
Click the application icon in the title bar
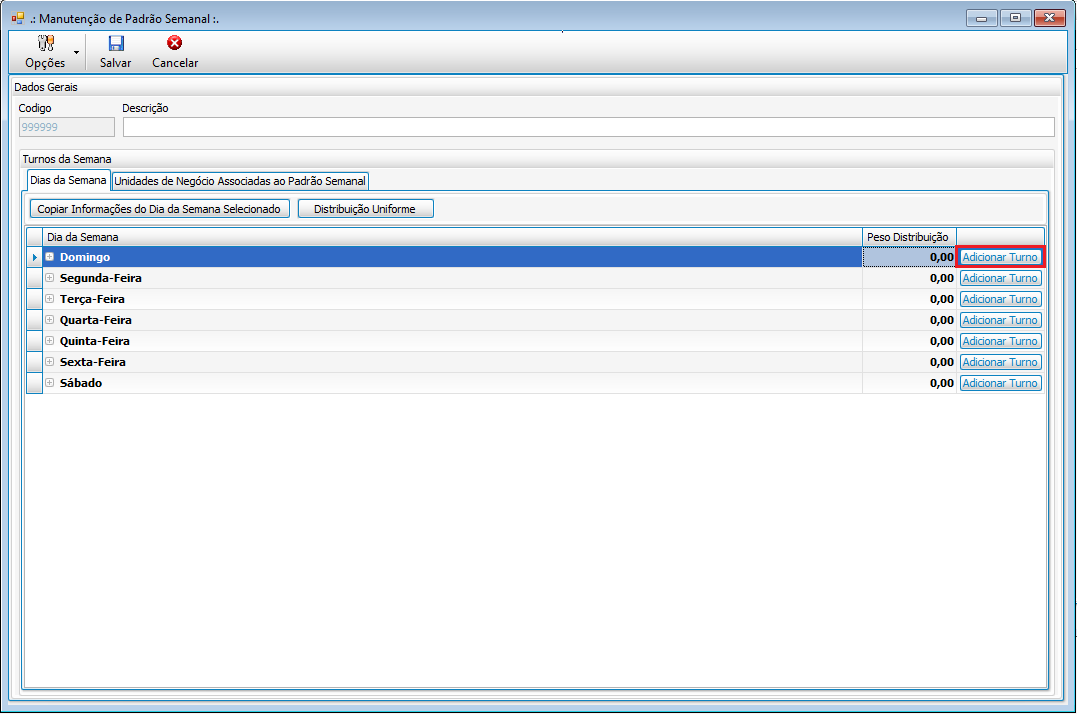[18, 19]
